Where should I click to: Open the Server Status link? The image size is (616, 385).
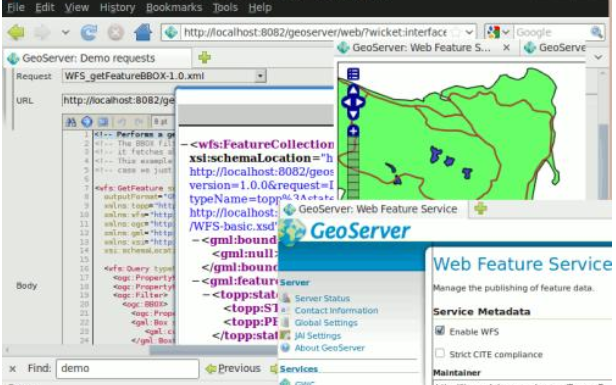322,299
